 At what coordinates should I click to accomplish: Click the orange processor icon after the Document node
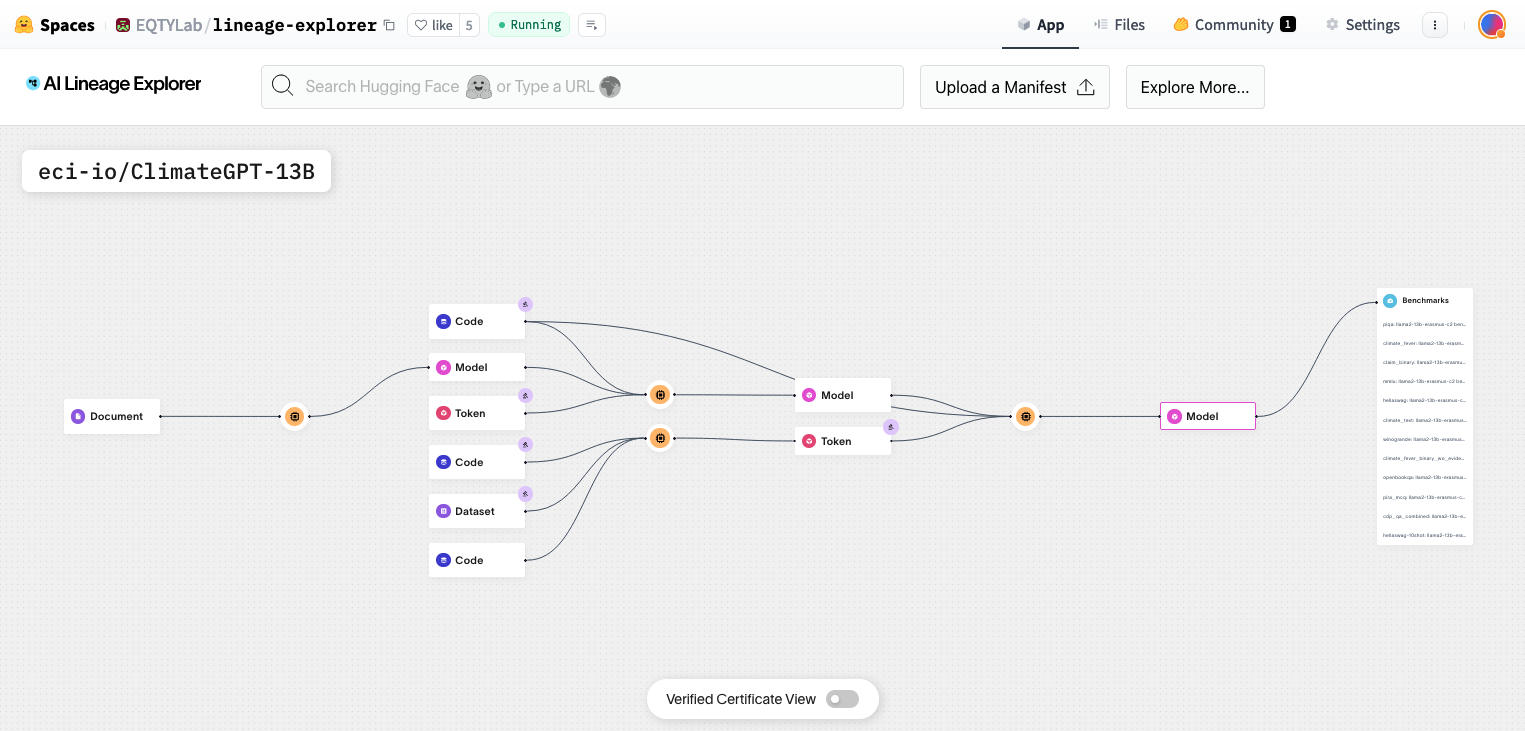tap(294, 416)
